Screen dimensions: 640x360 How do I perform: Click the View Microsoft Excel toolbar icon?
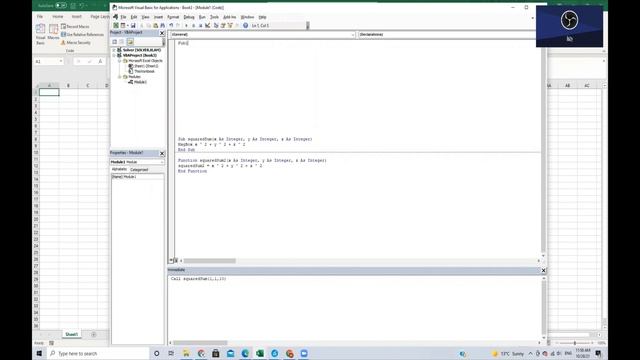coord(116,25)
